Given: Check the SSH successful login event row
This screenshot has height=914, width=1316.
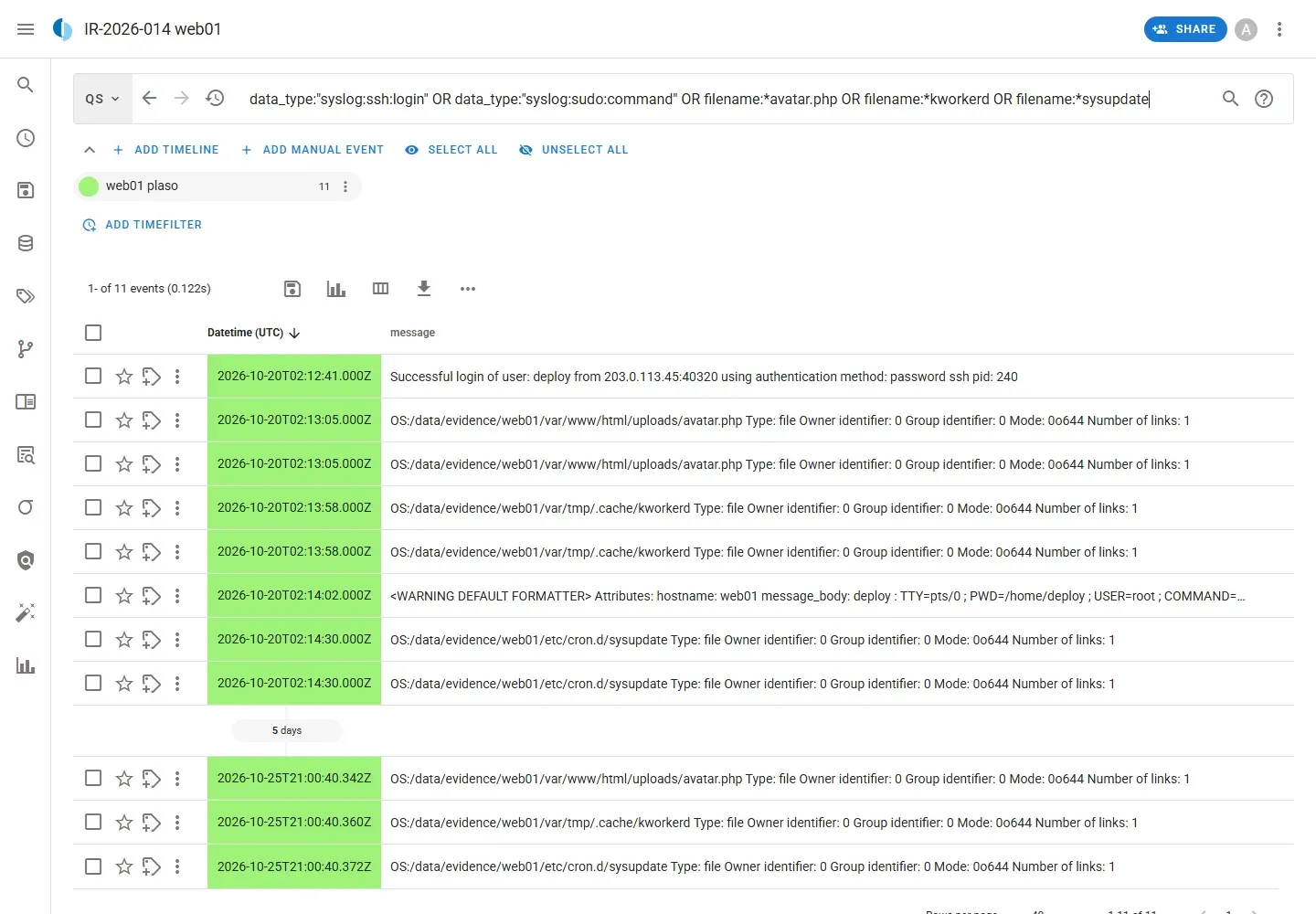Looking at the screenshot, I should [93, 376].
